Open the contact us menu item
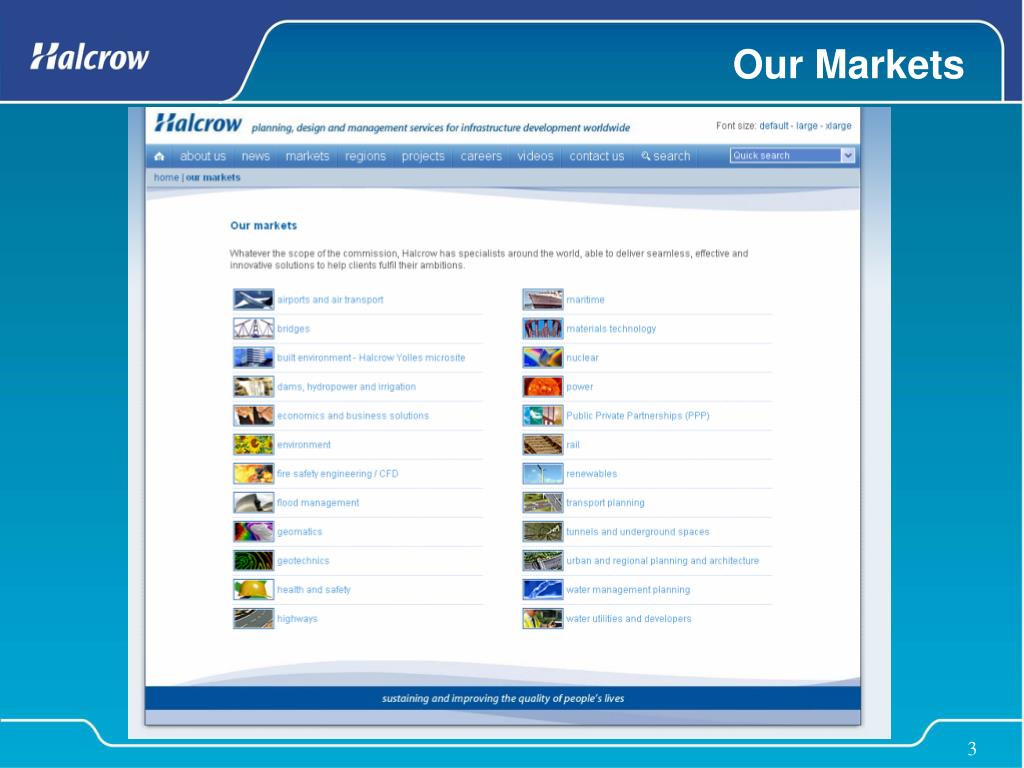 [x=597, y=156]
